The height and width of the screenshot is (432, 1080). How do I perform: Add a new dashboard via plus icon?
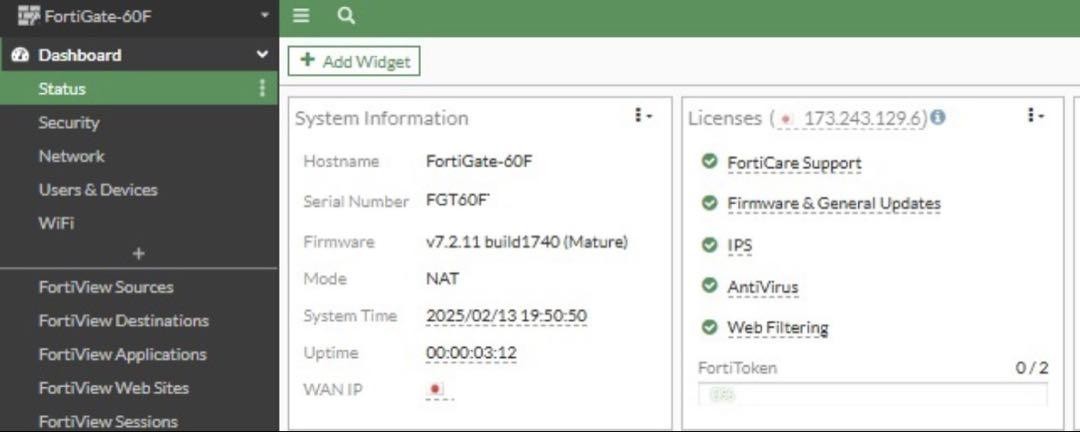click(138, 254)
